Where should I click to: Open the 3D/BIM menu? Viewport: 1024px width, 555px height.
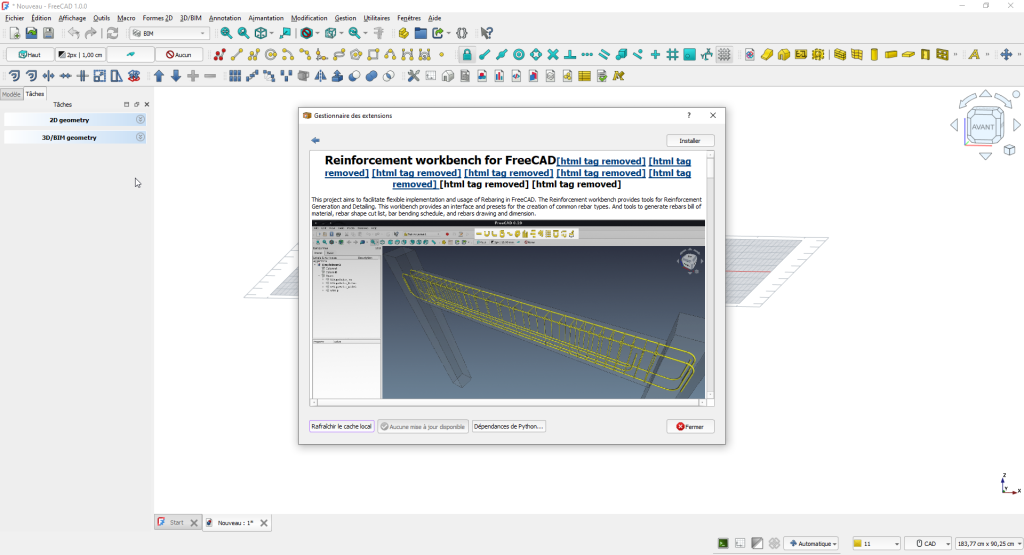[x=191, y=18]
